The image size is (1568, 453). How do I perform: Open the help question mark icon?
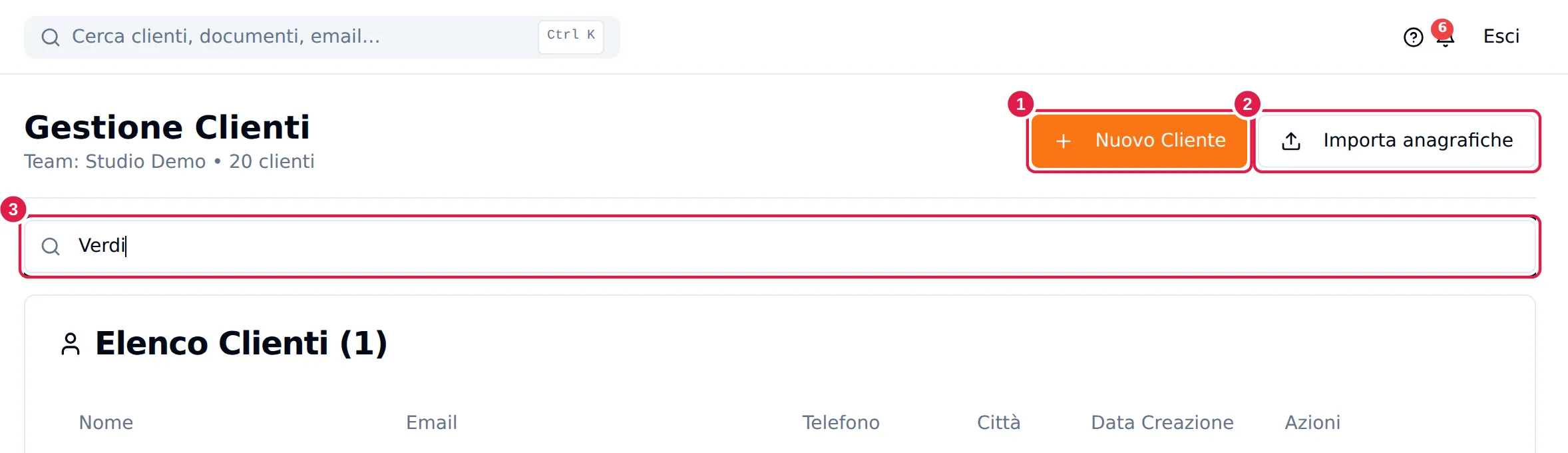[1413, 37]
